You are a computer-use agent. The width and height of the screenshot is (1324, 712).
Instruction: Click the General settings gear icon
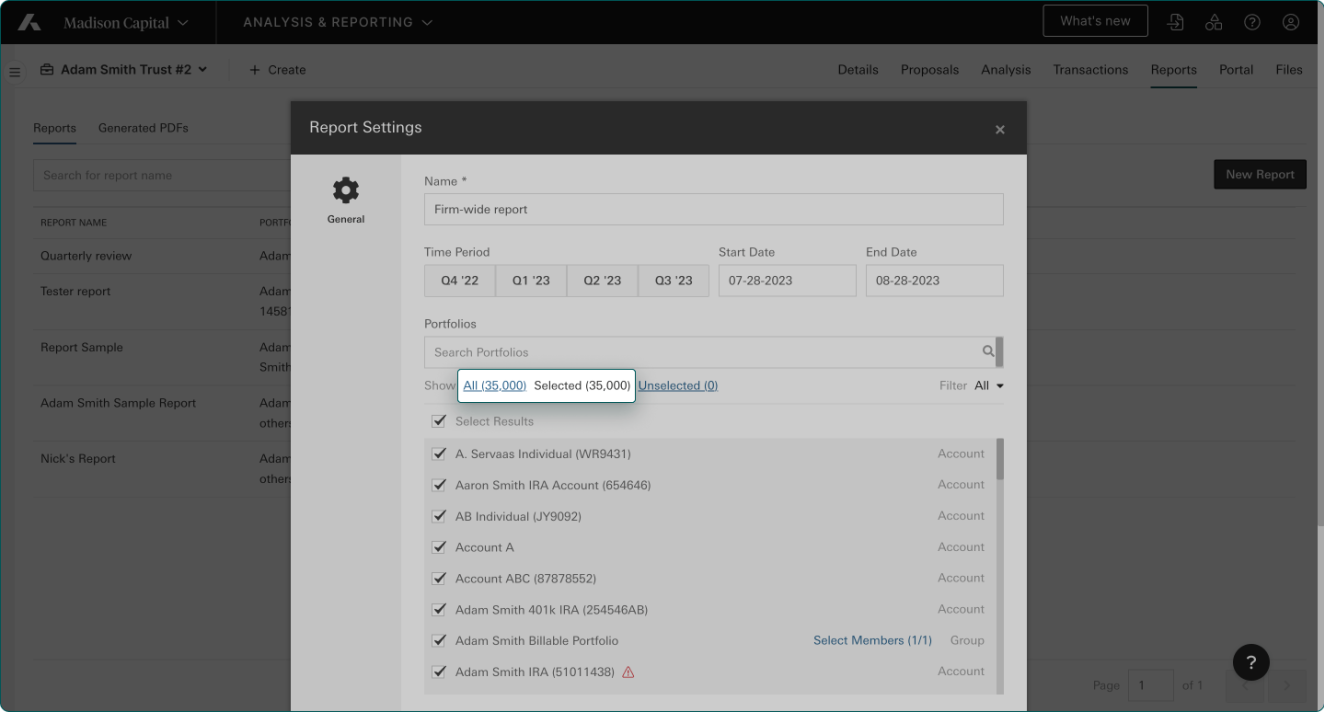pos(345,190)
